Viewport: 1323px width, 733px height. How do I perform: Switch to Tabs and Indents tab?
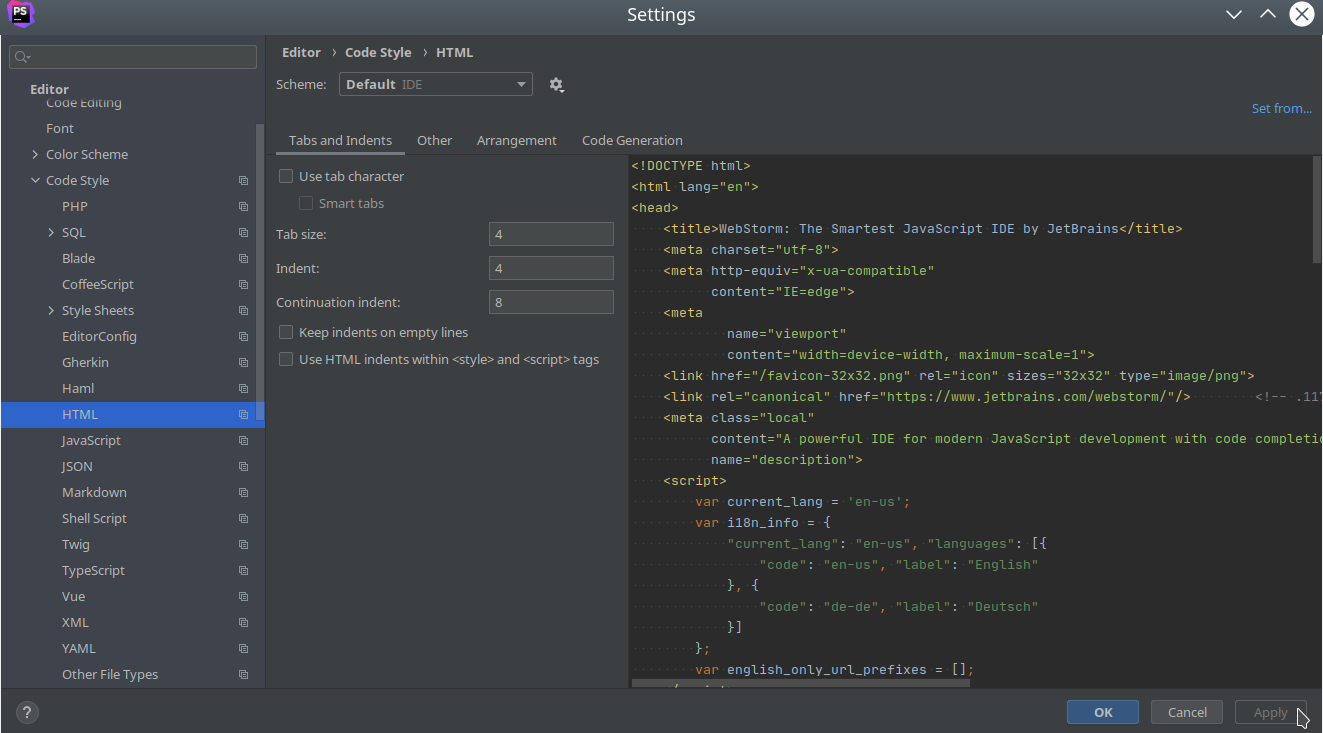tap(340, 141)
